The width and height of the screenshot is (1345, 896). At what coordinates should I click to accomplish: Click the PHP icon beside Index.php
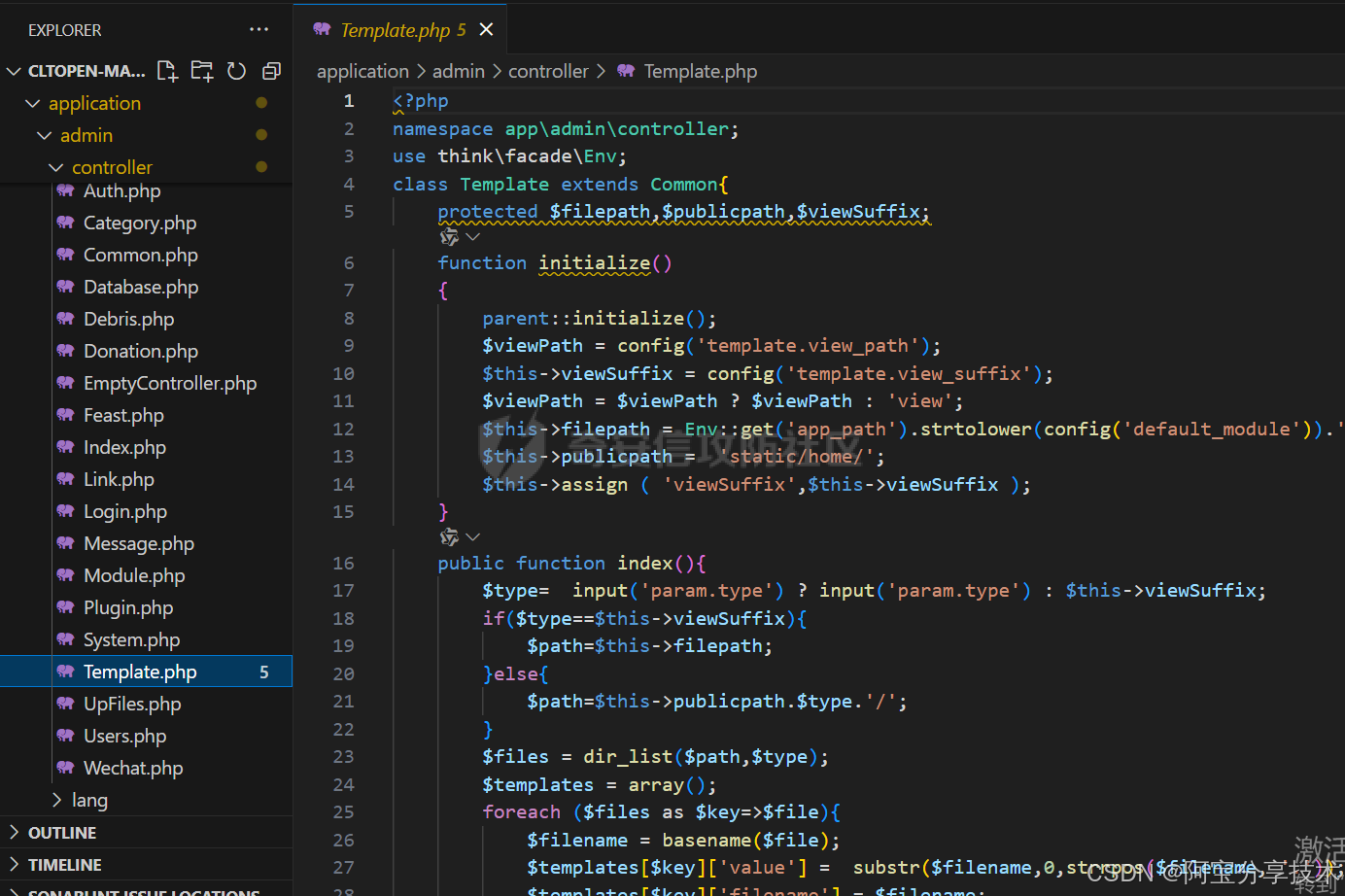coord(65,447)
